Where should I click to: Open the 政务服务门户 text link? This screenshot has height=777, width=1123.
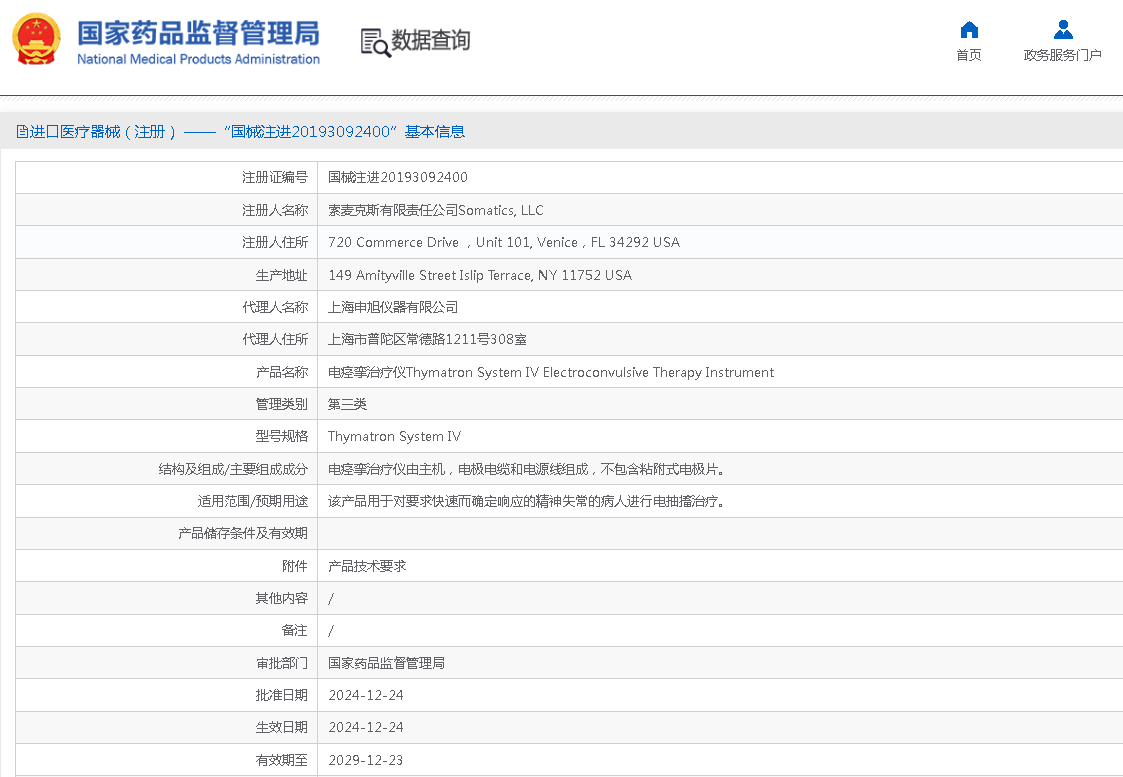[x=1062, y=55]
